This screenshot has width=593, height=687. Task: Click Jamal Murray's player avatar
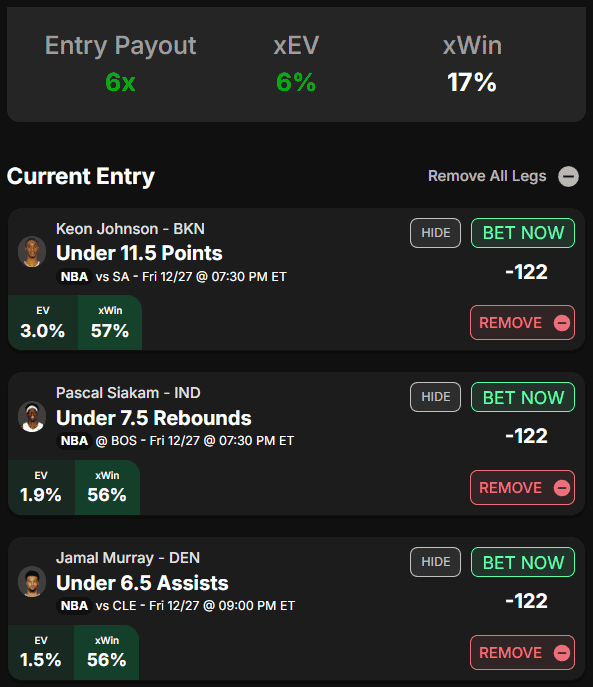click(32, 581)
